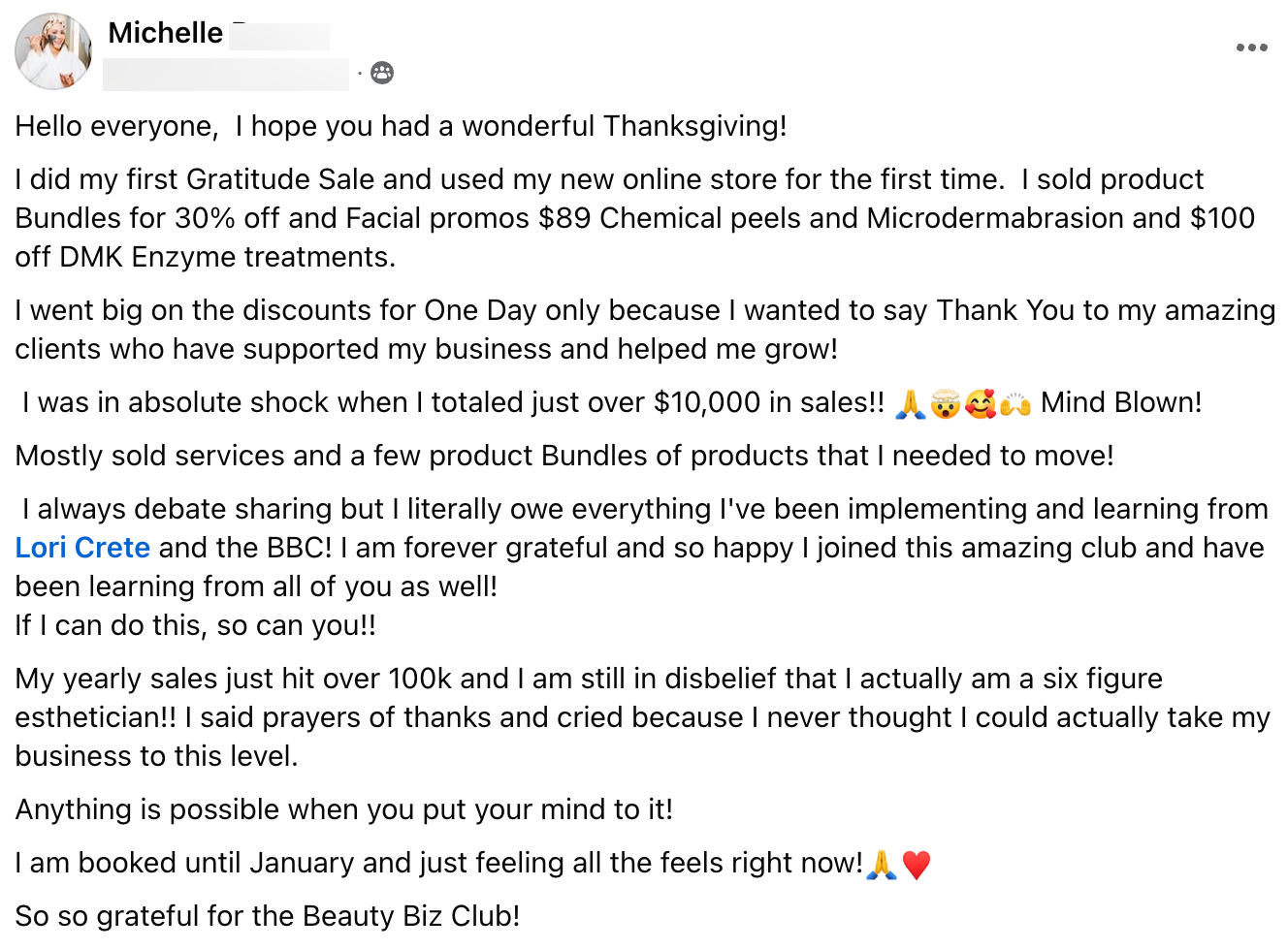Screen dimensions: 1288x950
Task: Click the mind-blown exploding head emoji
Action: pyautogui.click(x=945, y=403)
